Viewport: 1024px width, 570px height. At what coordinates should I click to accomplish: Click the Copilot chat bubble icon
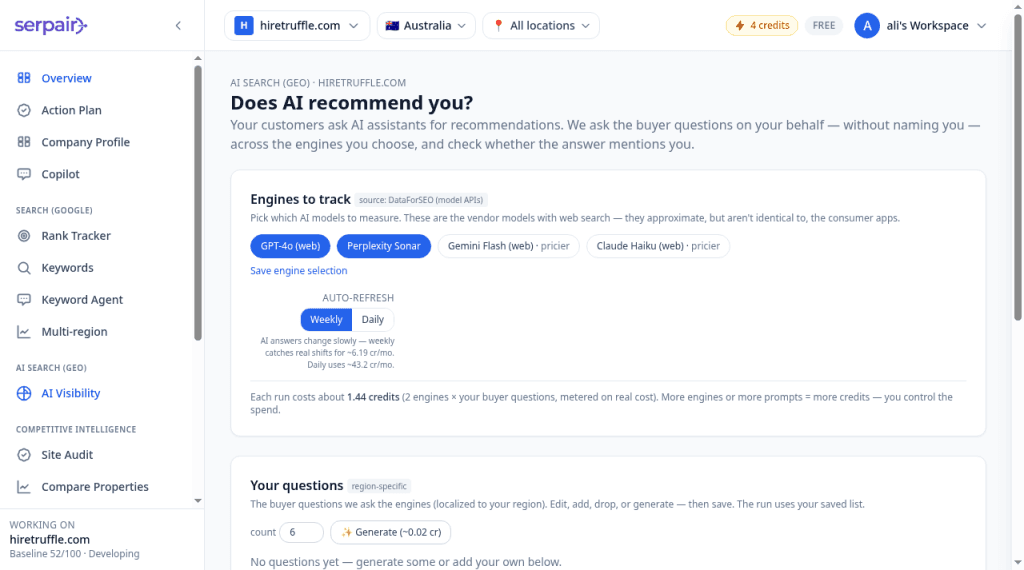click(24, 174)
